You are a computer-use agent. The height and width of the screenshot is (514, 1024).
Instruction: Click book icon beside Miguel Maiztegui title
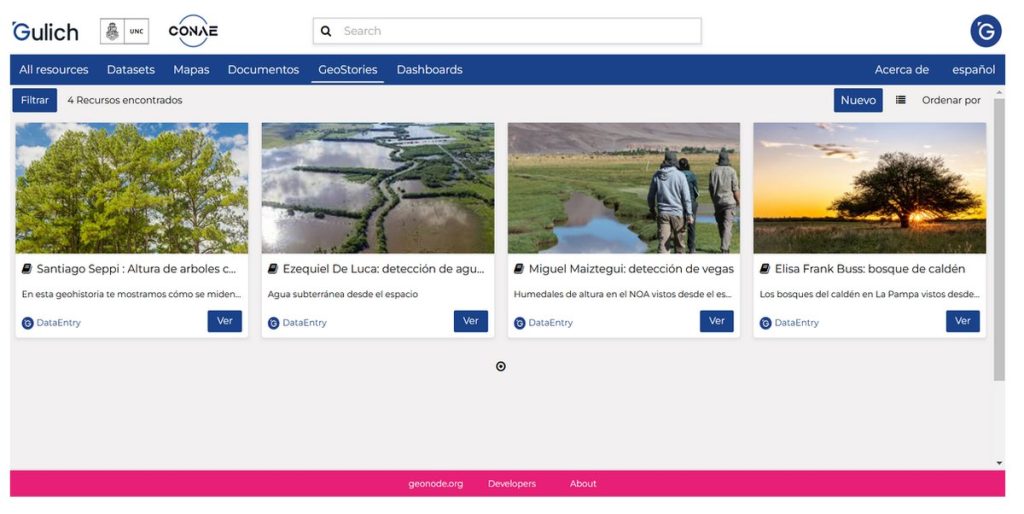pos(519,268)
